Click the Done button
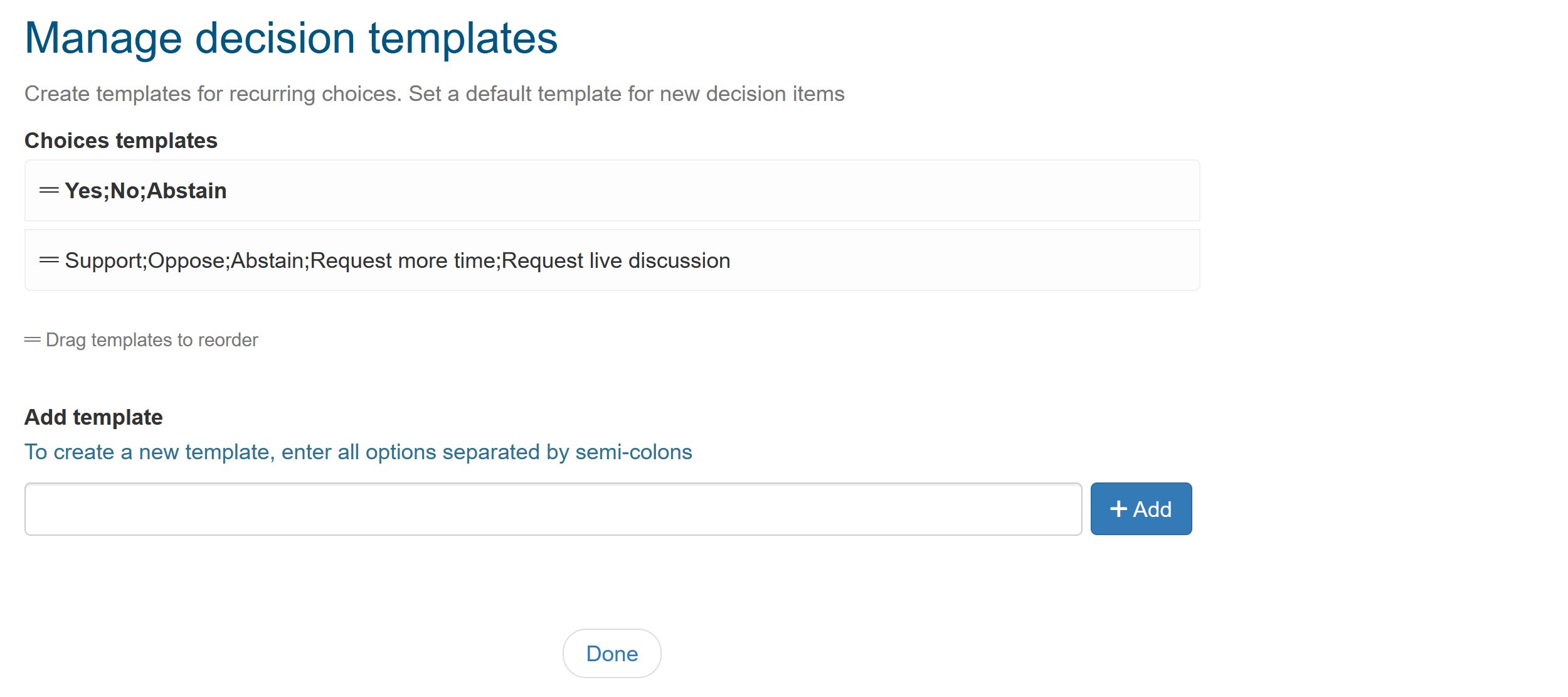This screenshot has height=697, width=1568. 612,654
